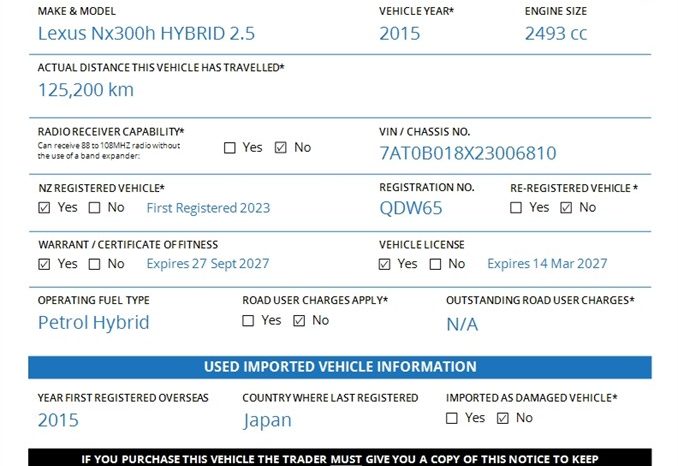Toggle Imported As Damaged Vehicle No box
This screenshot has height=466, width=678.
pyautogui.click(x=502, y=418)
